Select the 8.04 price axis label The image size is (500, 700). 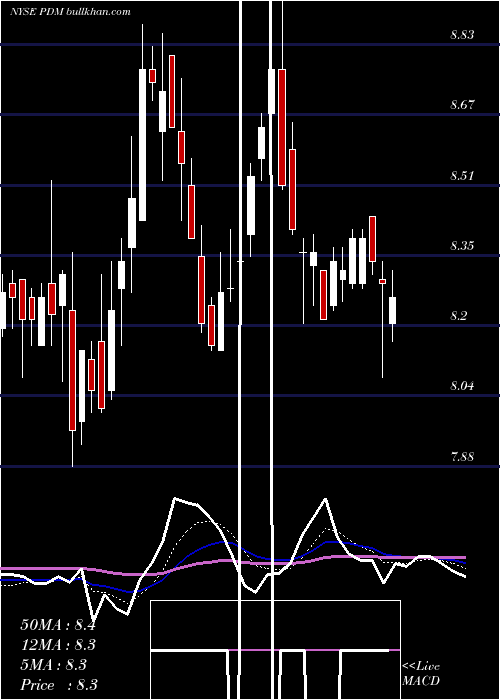462,385
